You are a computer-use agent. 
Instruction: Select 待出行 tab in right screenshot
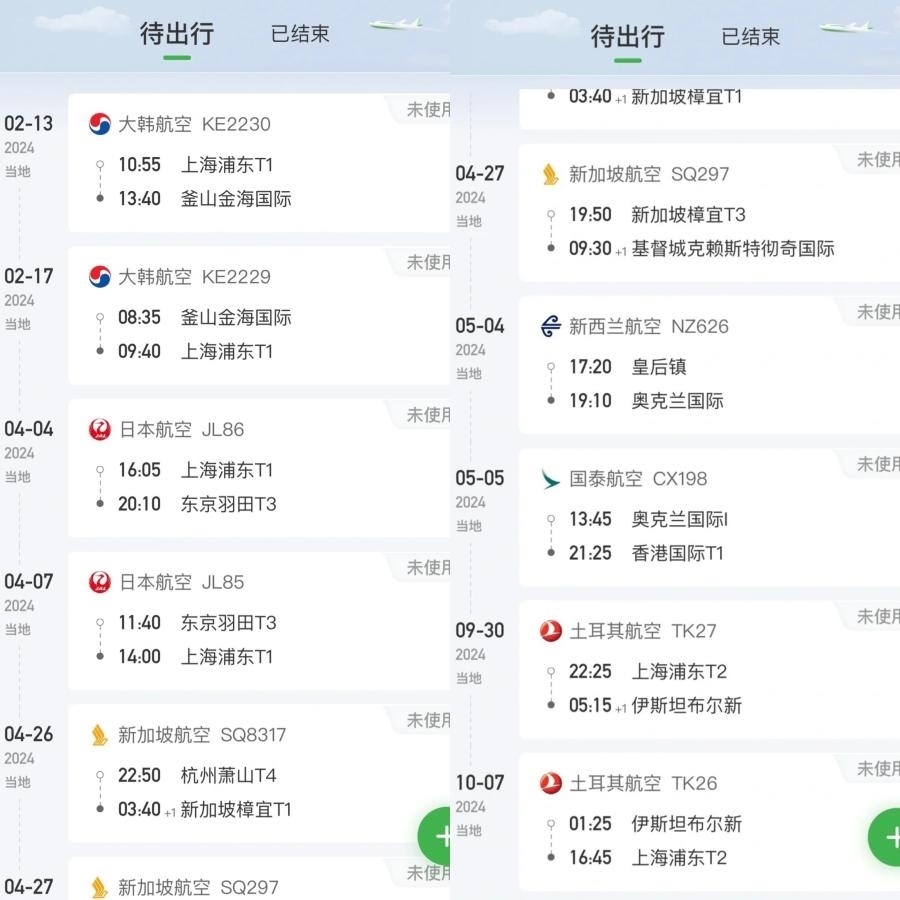pyautogui.click(x=627, y=38)
